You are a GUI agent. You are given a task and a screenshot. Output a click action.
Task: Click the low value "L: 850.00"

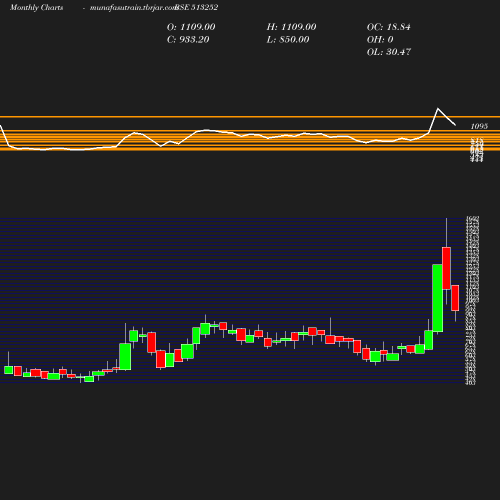tap(288, 39)
